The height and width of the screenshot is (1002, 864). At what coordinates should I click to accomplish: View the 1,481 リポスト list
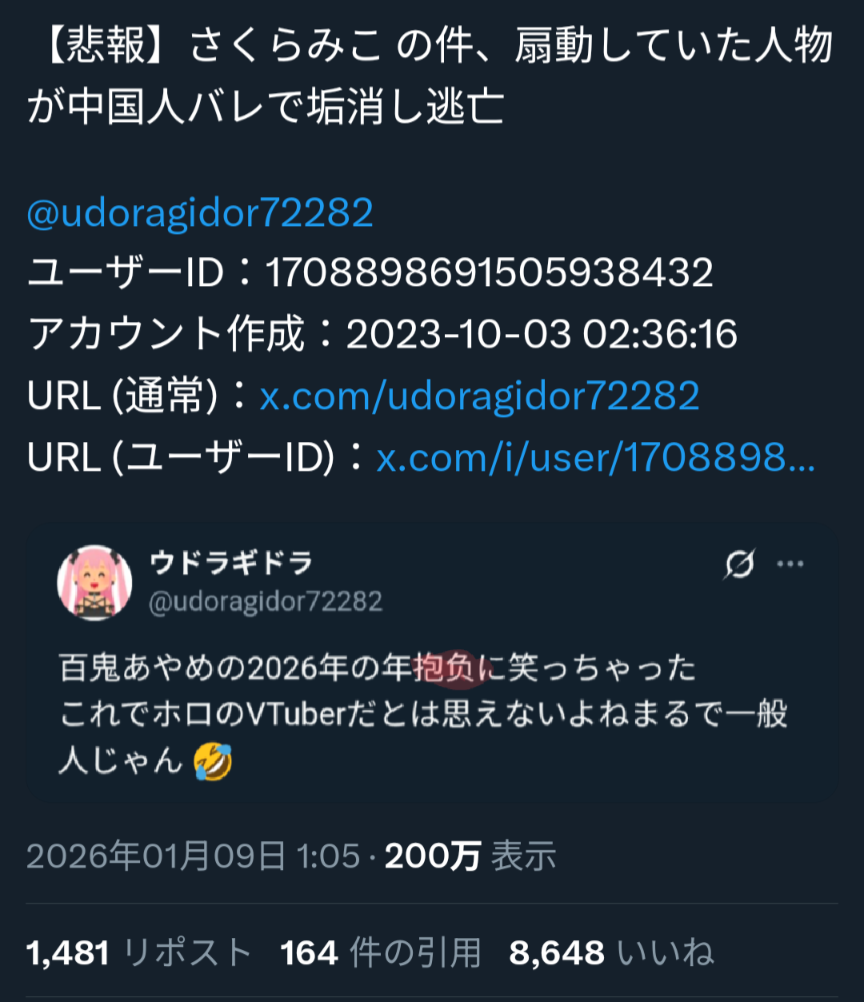click(x=139, y=953)
